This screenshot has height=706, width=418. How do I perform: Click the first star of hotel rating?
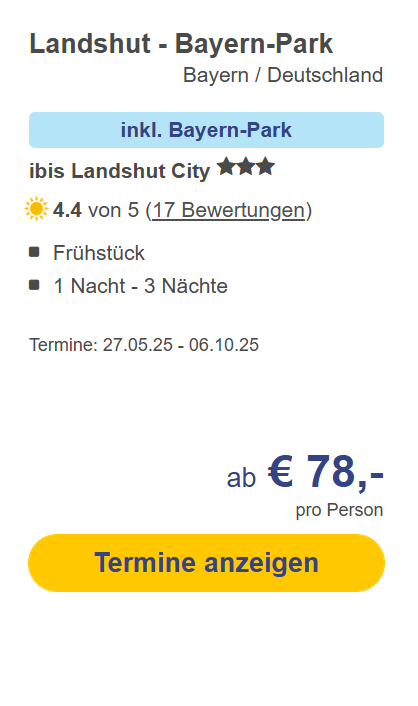[x=227, y=167]
